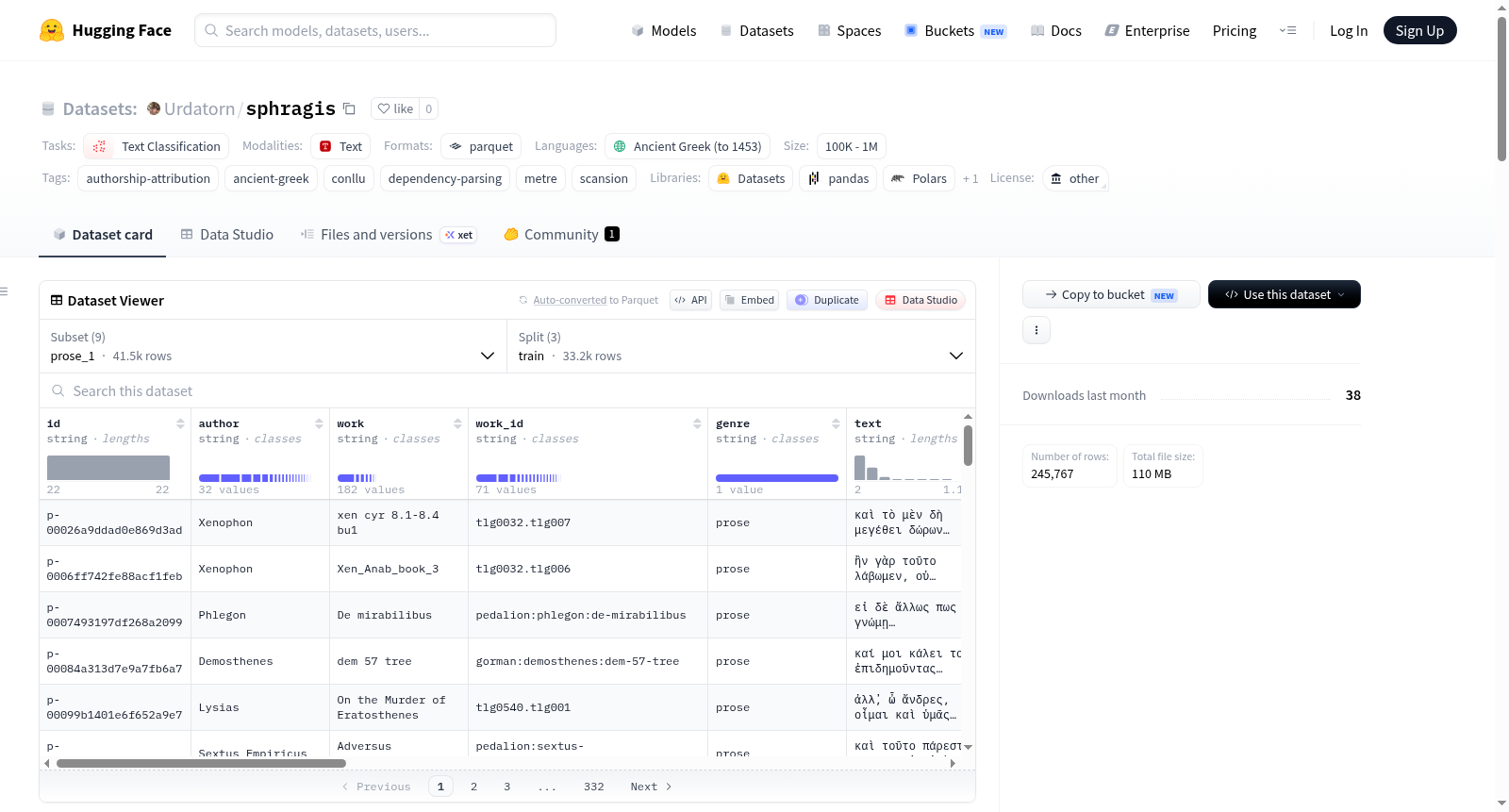The width and height of the screenshot is (1509, 812).
Task: Click the Urdatorn user avatar
Action: click(x=154, y=108)
